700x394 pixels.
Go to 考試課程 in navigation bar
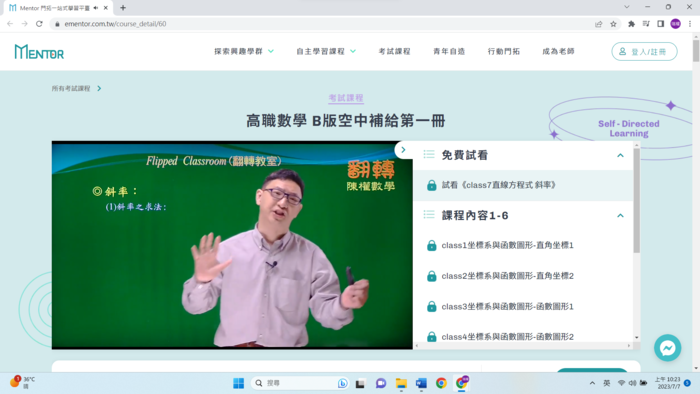click(x=394, y=51)
